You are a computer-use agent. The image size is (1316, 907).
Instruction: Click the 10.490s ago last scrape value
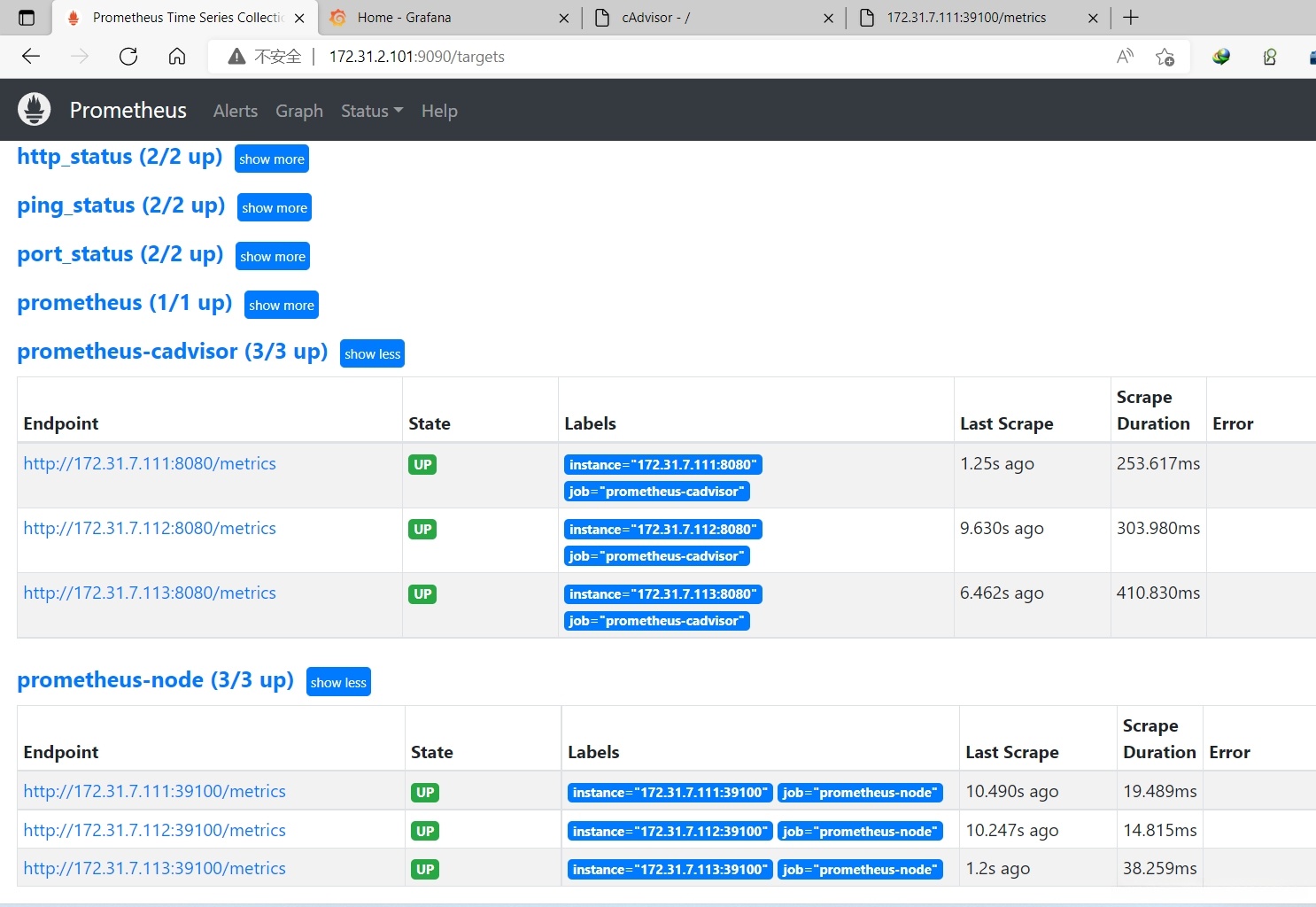coord(1012,791)
